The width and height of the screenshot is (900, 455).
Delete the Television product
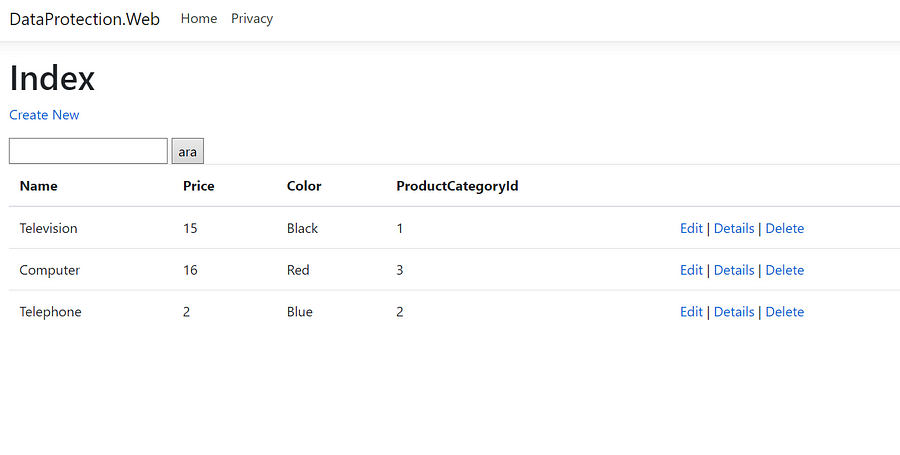coord(785,228)
